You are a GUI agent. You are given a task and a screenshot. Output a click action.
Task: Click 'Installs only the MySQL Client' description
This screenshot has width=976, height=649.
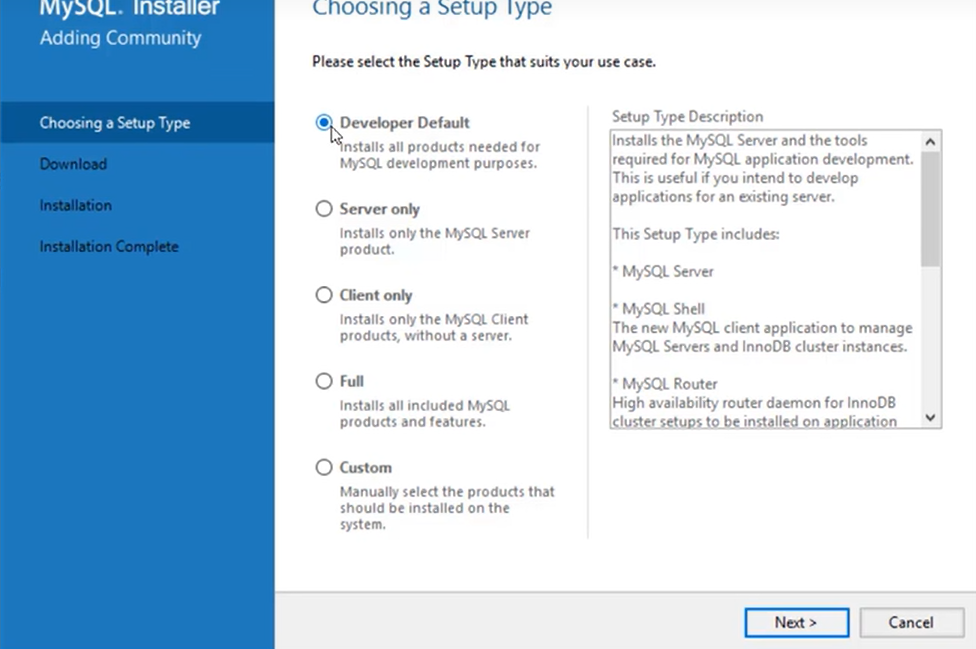[434, 327]
